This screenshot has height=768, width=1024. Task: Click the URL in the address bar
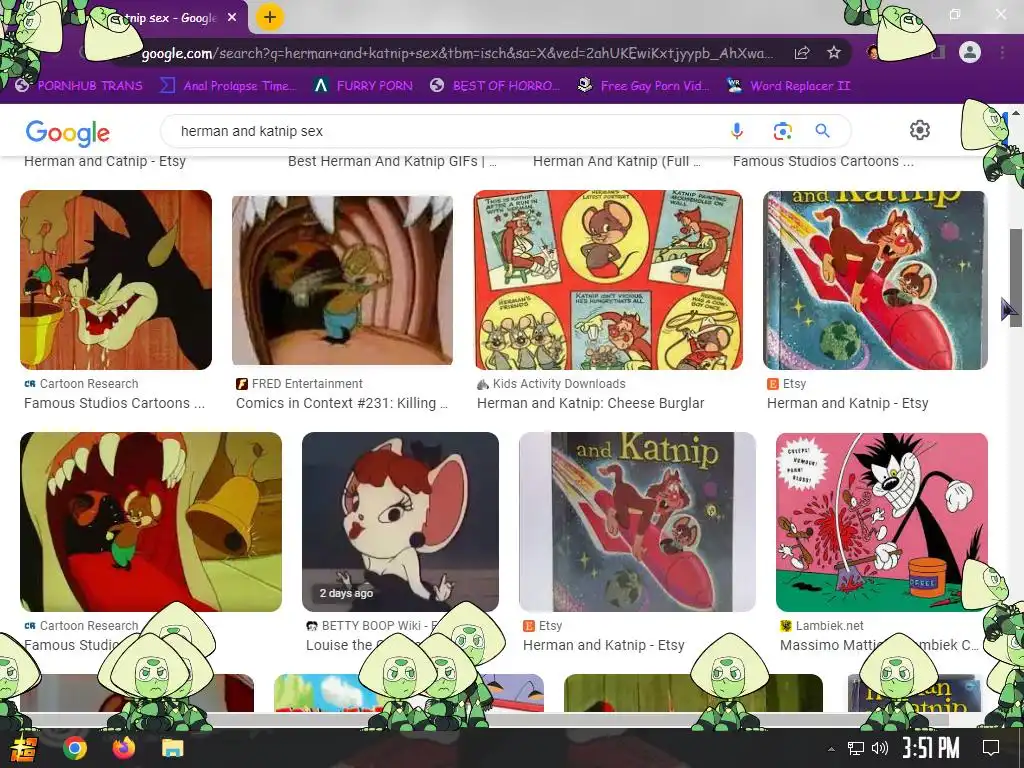tap(457, 54)
